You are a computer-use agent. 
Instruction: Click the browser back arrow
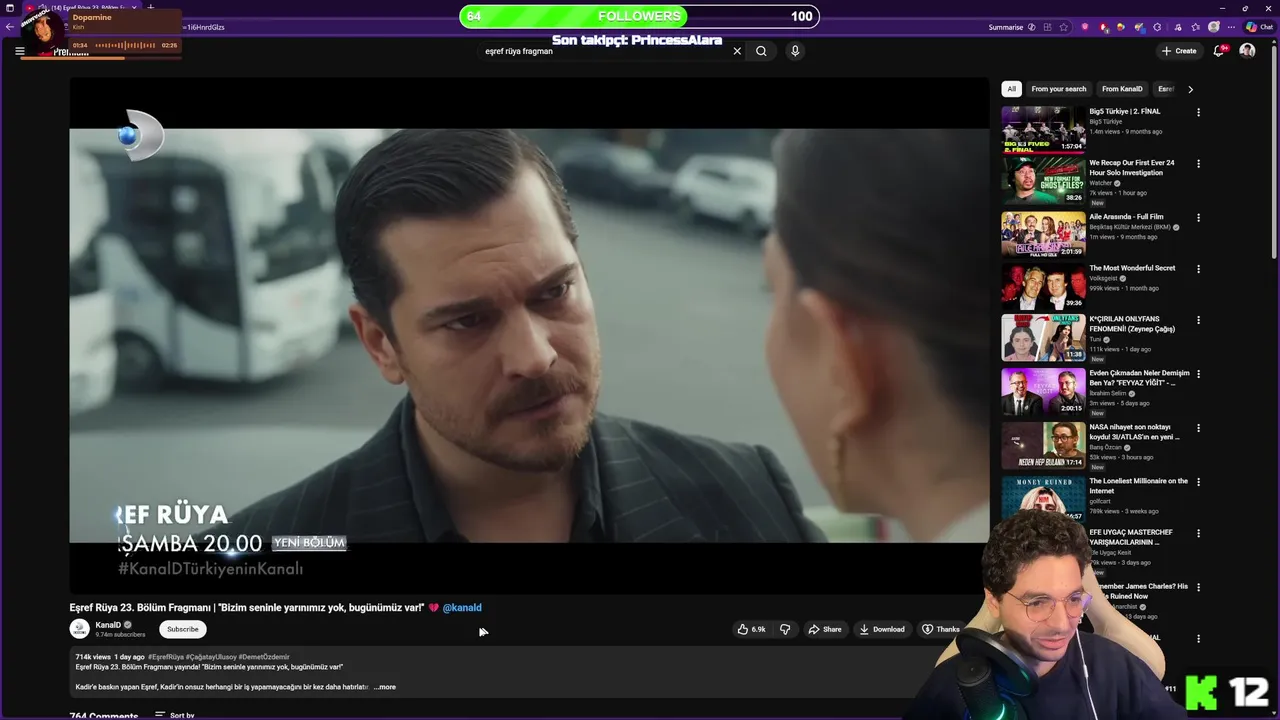[10, 27]
